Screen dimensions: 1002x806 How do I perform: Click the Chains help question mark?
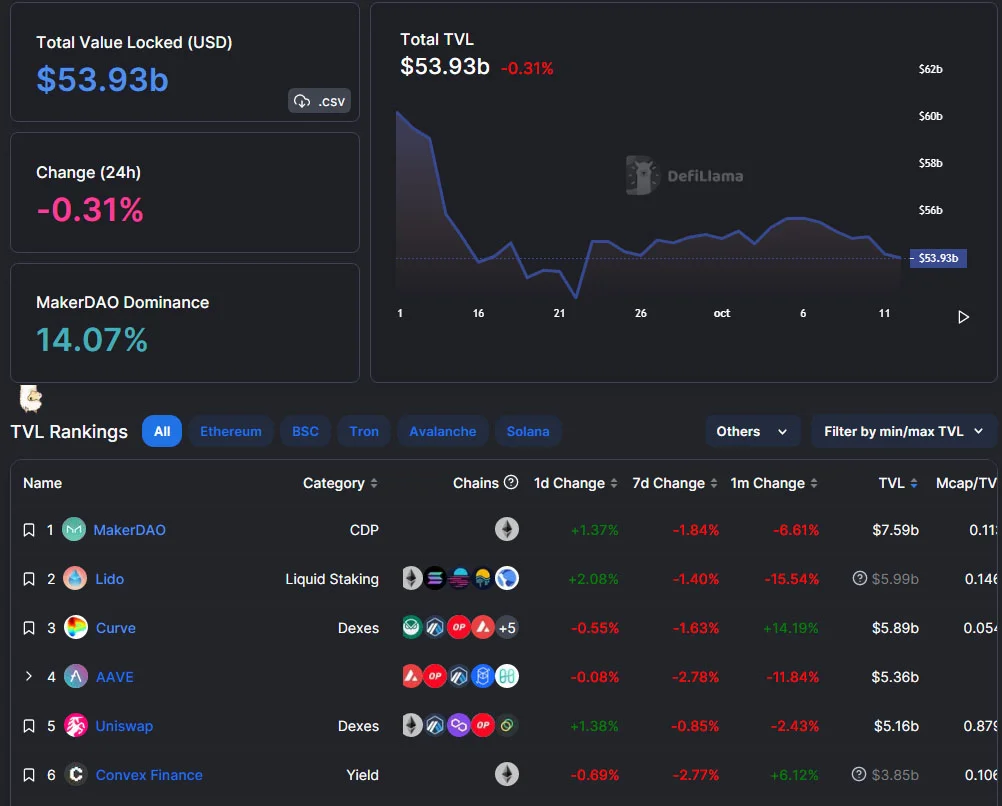pyautogui.click(x=511, y=483)
